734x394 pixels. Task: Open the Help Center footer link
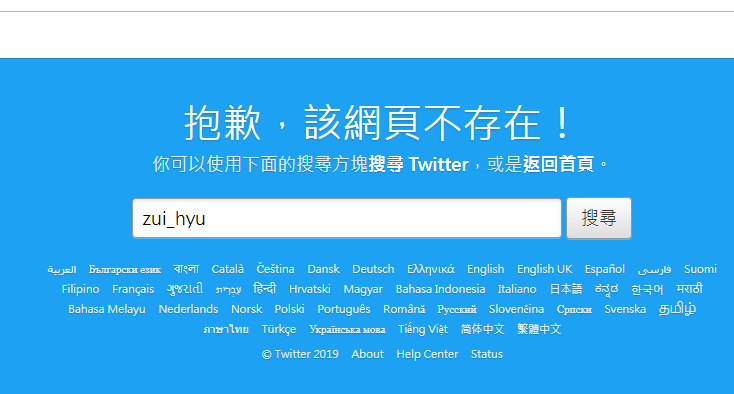[x=427, y=354]
